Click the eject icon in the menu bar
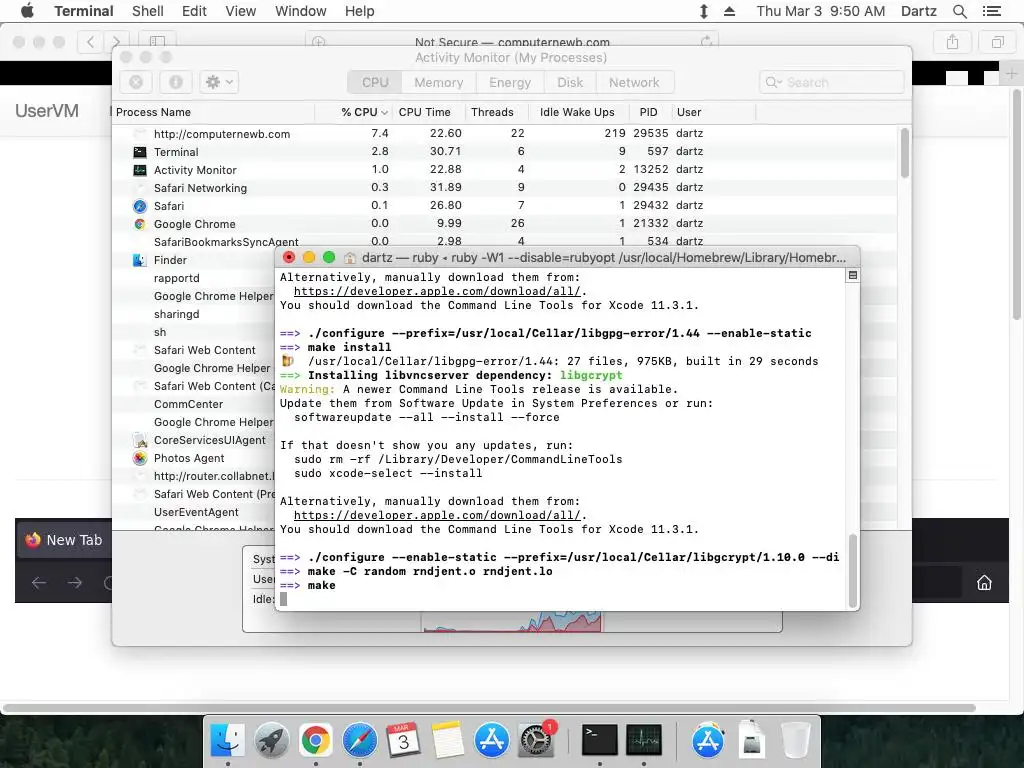 [x=729, y=11]
